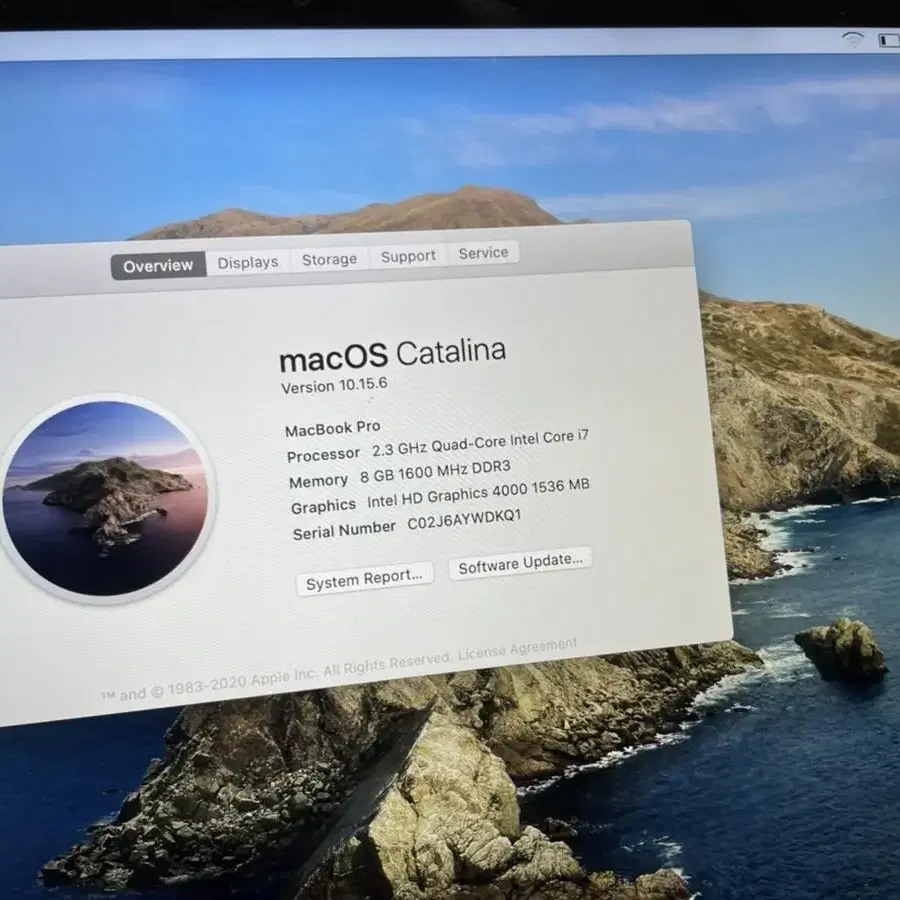Open the Service tab
Image resolution: width=900 pixels, height=900 pixels.
point(483,253)
